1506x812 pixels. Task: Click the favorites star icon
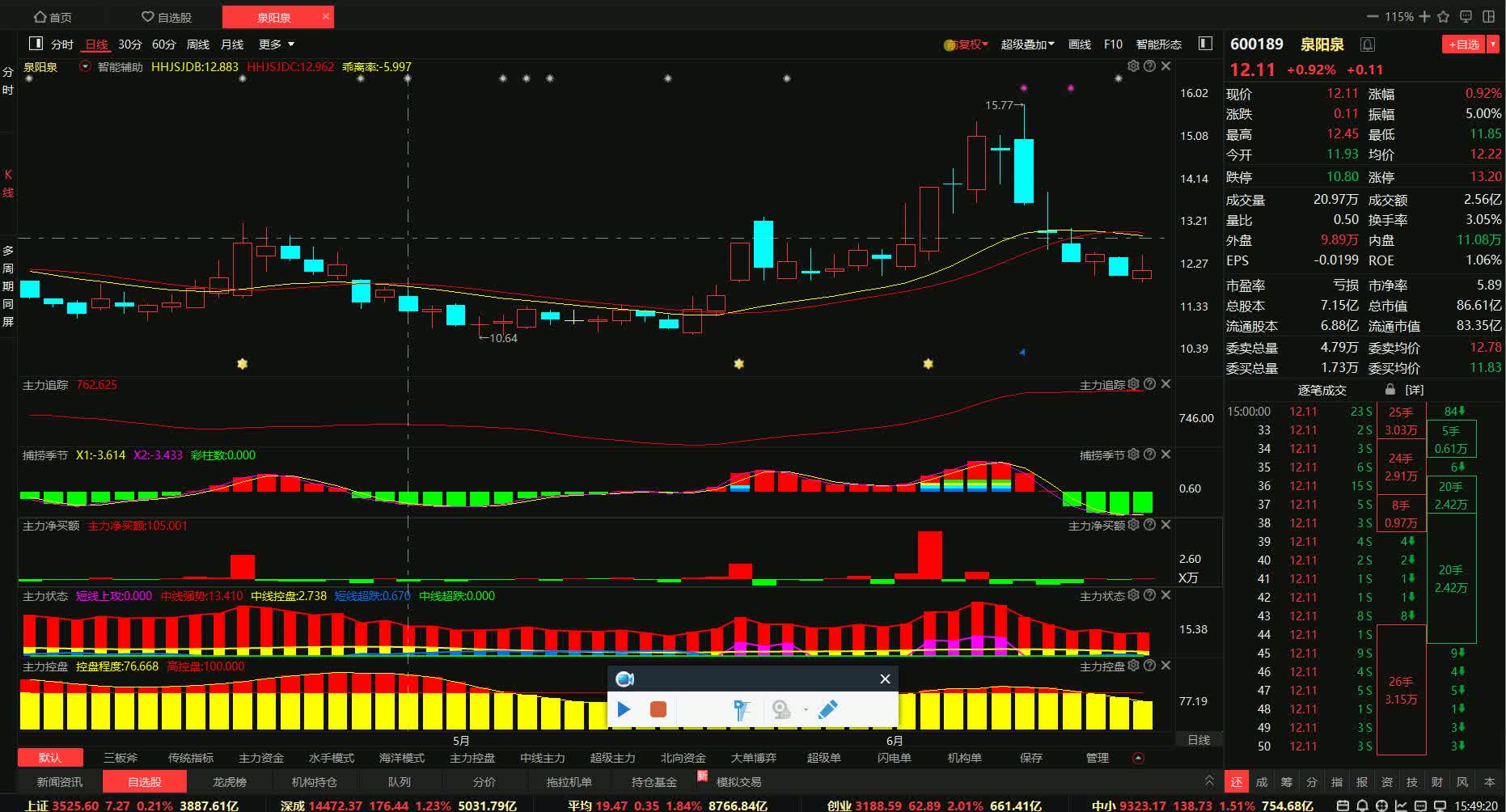(x=1445, y=16)
